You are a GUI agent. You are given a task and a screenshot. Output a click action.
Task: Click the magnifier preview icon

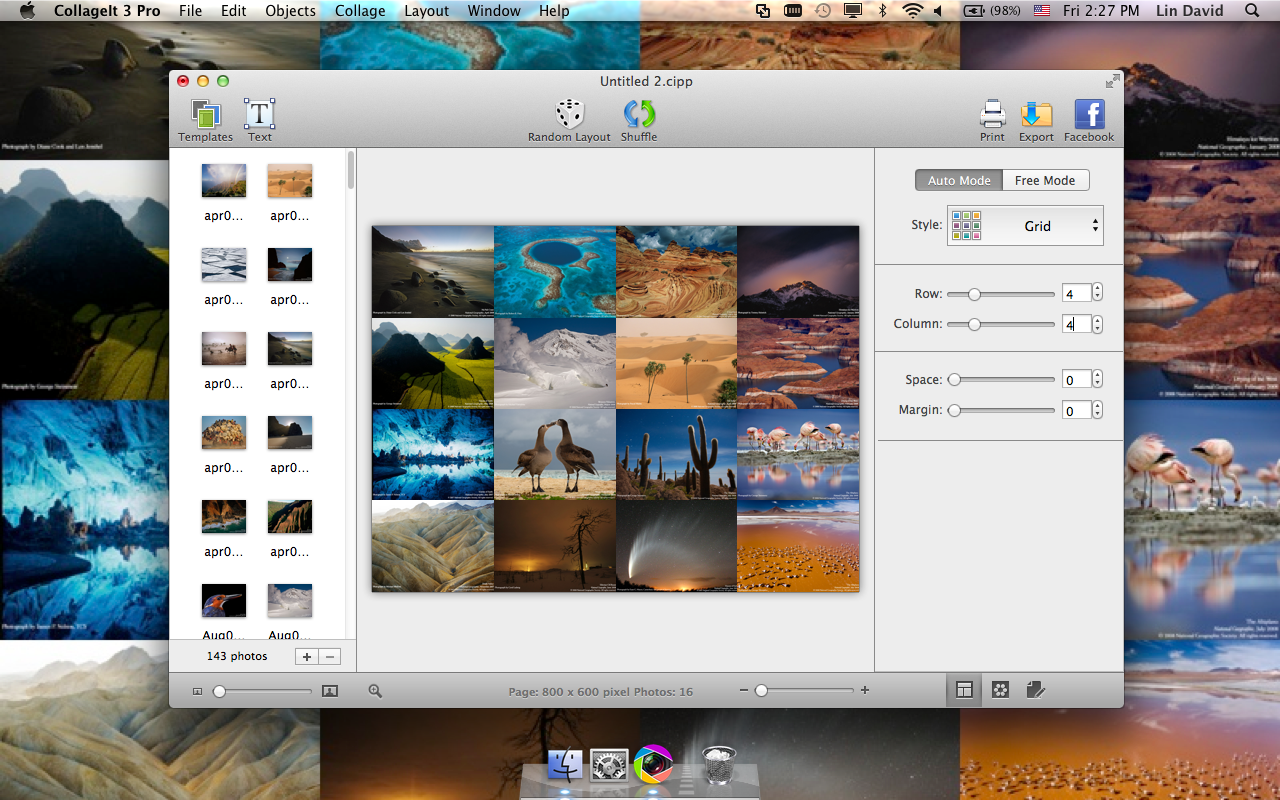click(375, 690)
